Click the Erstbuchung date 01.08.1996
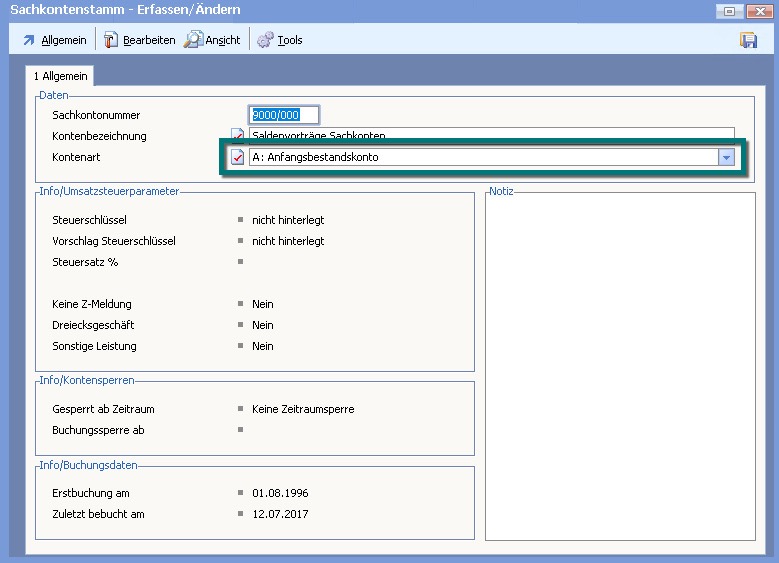 280,493
